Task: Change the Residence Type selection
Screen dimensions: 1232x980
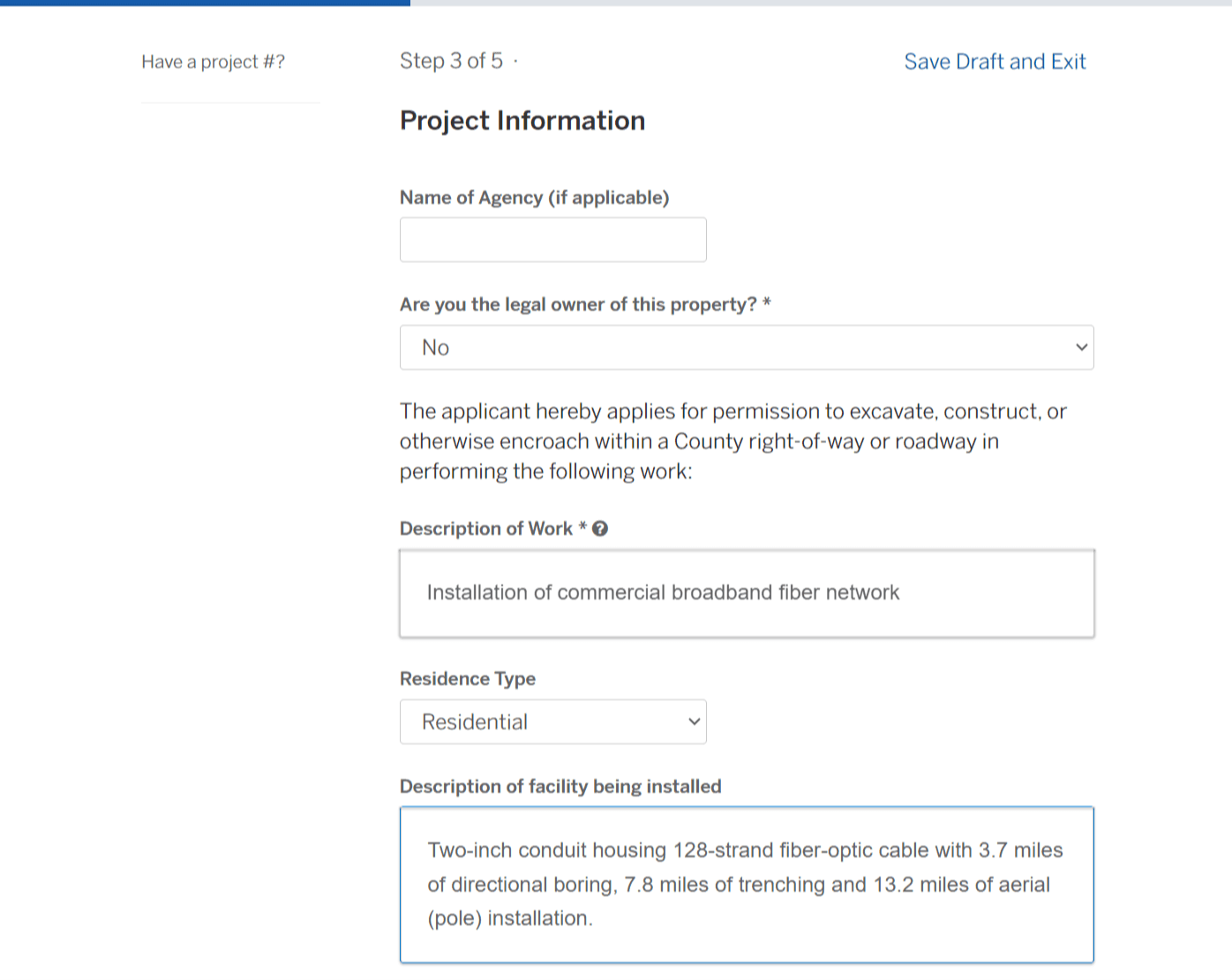Action: (552, 721)
